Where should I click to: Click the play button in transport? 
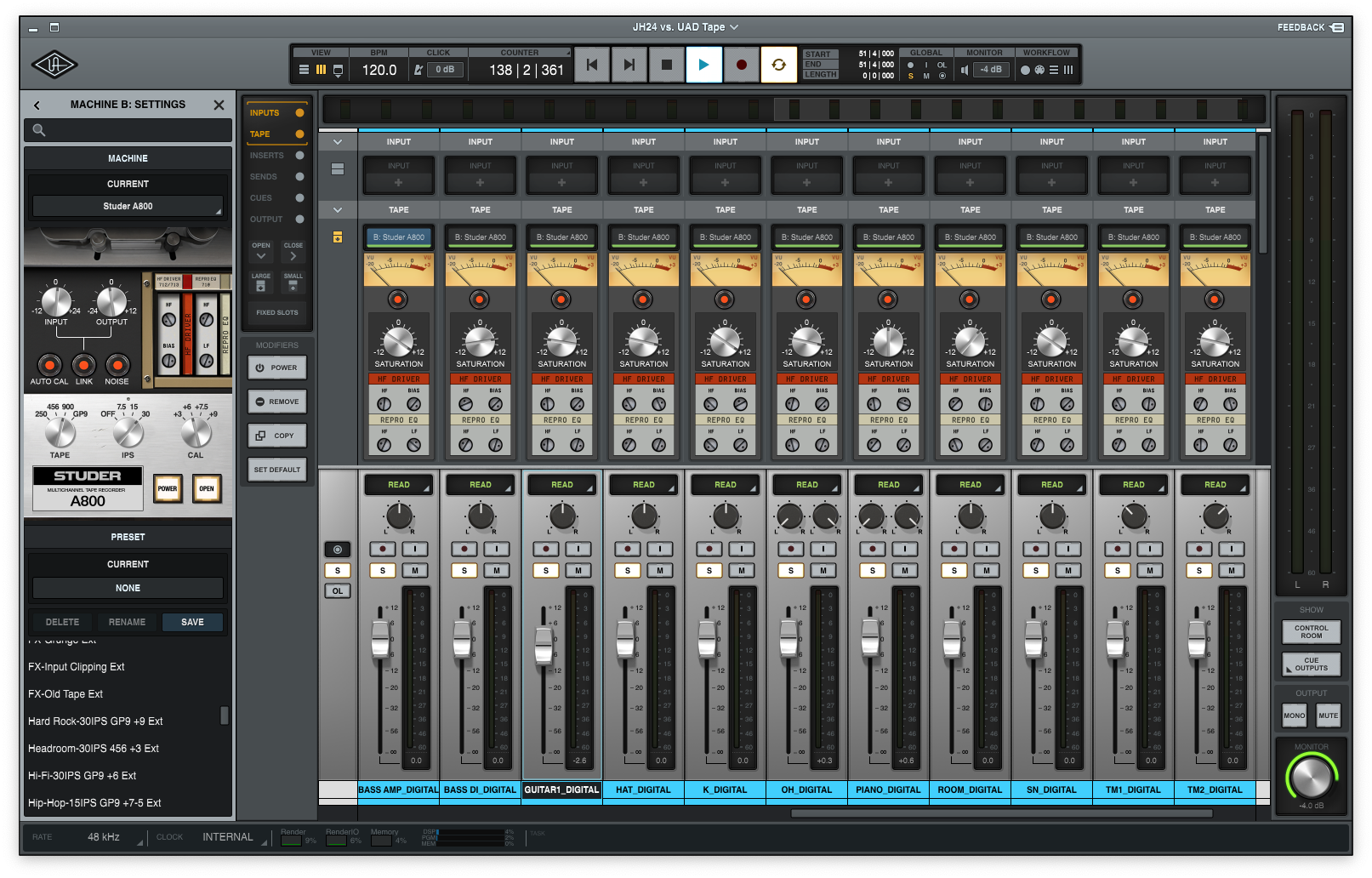click(x=703, y=65)
